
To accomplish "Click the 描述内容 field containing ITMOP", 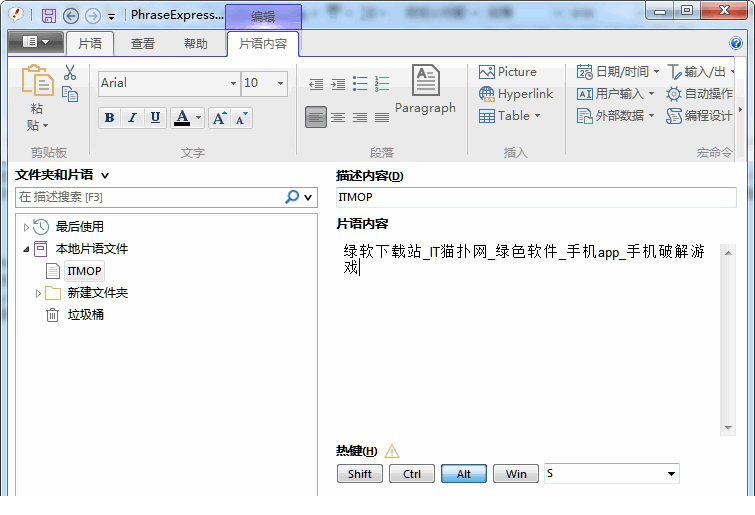I will pos(536,197).
